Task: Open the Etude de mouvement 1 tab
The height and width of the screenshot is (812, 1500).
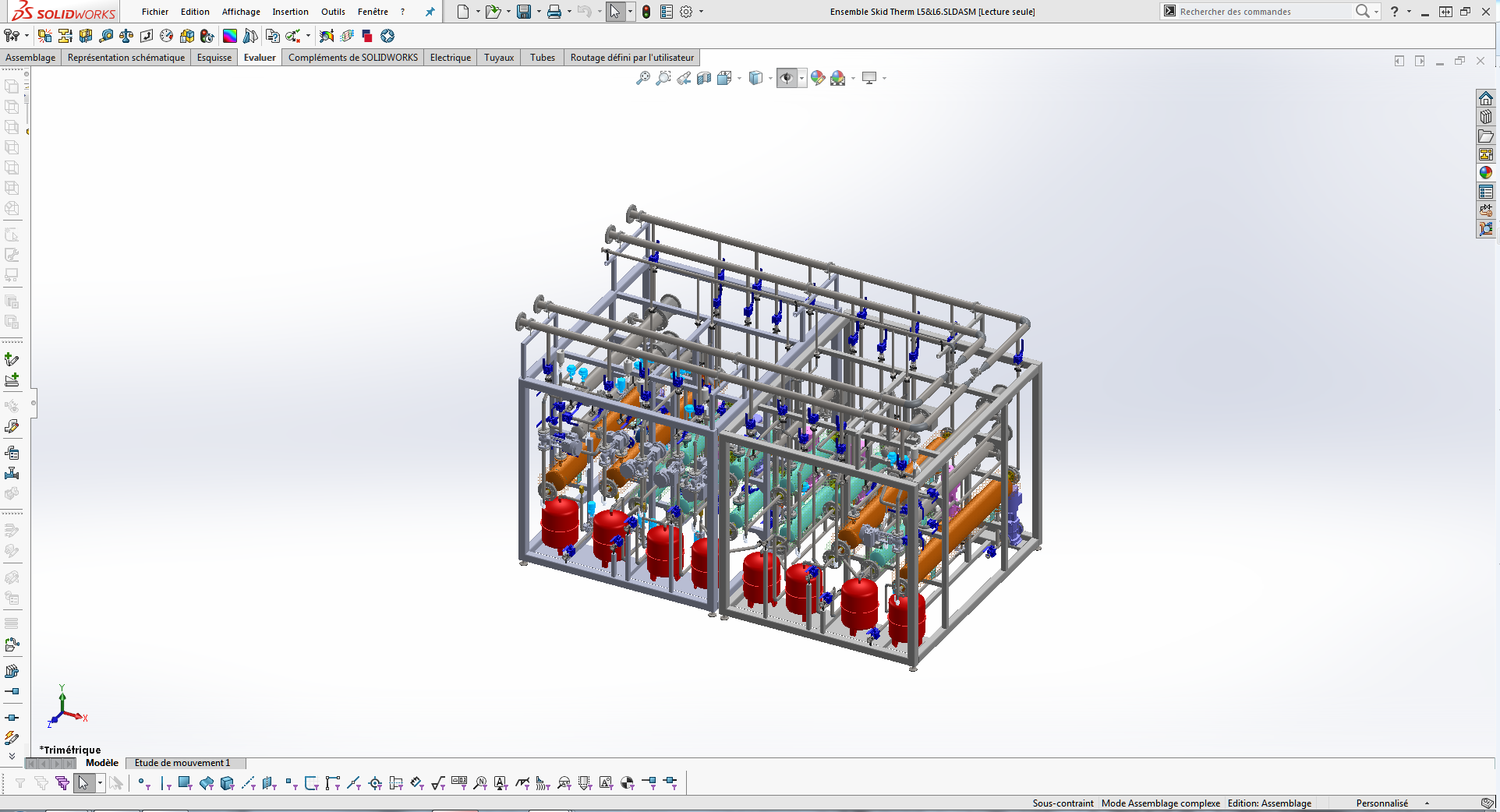Action: [182, 763]
